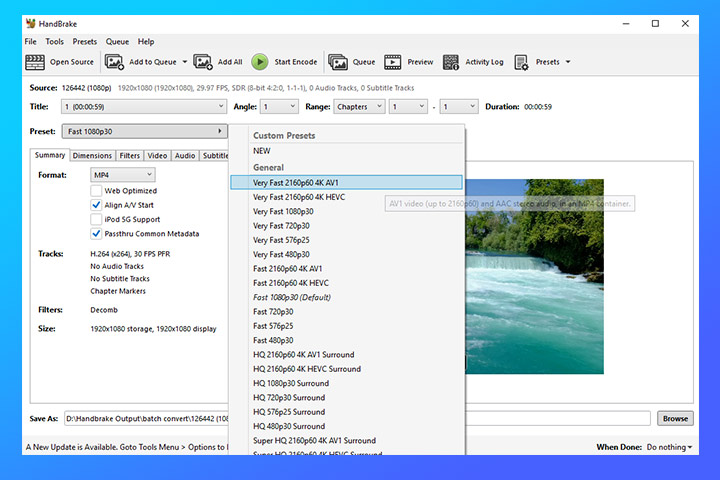
Task: Open the end chapter dropdown
Action: pos(459,107)
